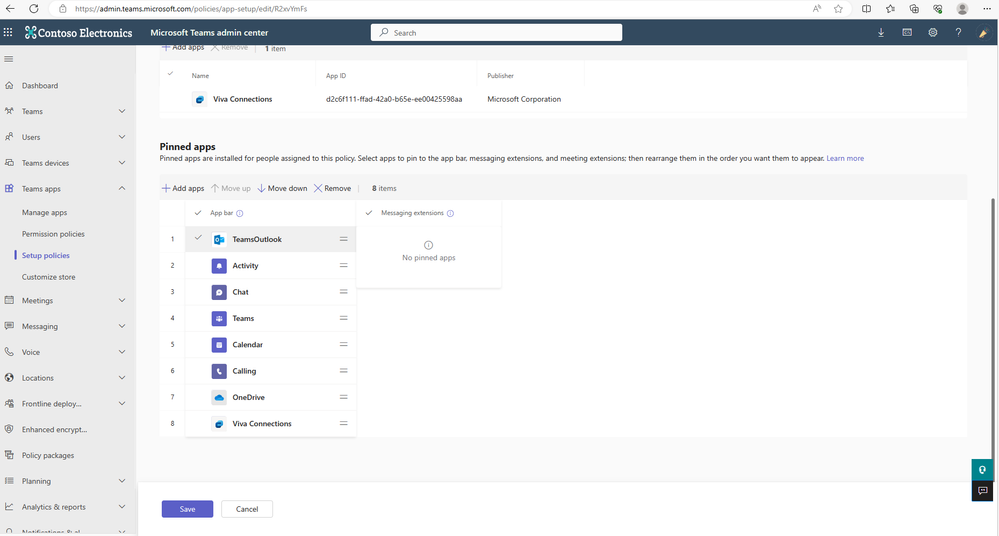Collapse the navigation hamburger menu
Screen dimensions: 999x536
(9, 59)
